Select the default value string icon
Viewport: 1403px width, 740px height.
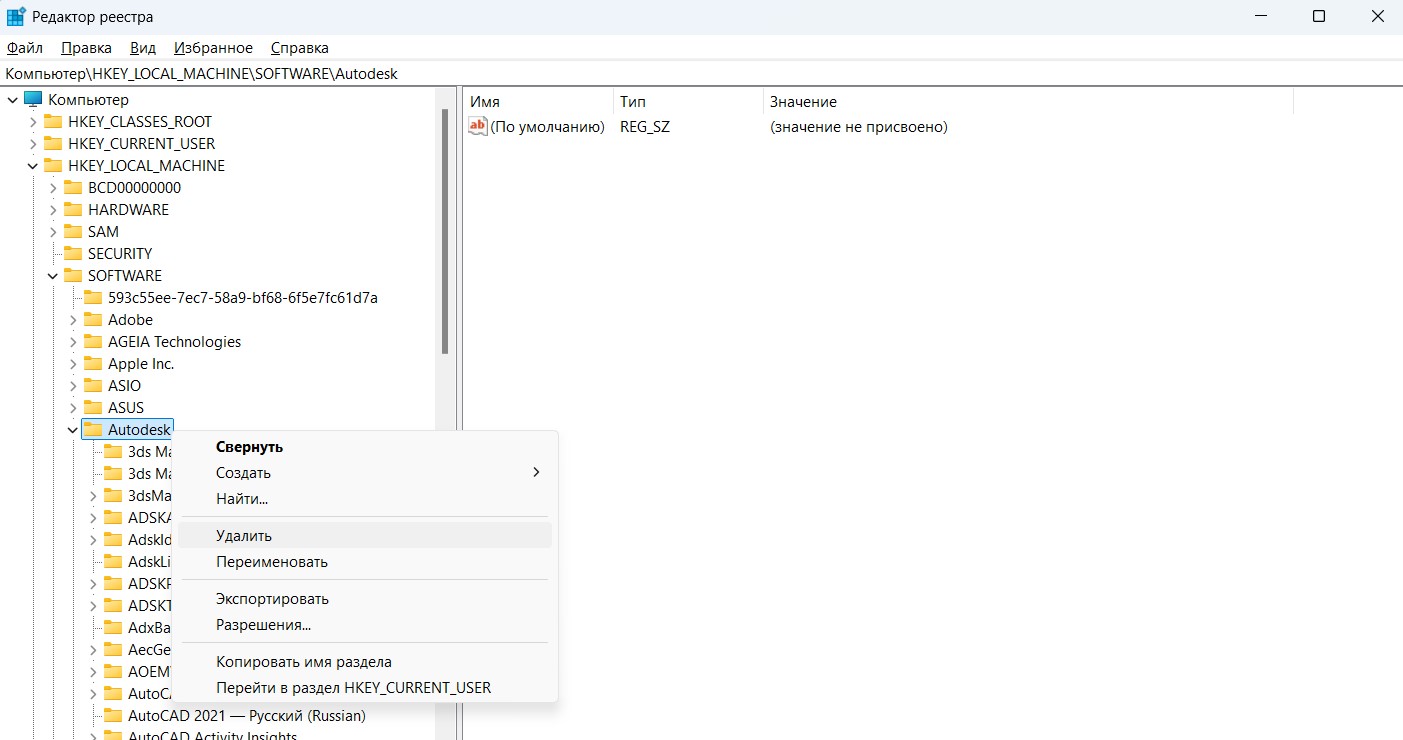click(478, 127)
